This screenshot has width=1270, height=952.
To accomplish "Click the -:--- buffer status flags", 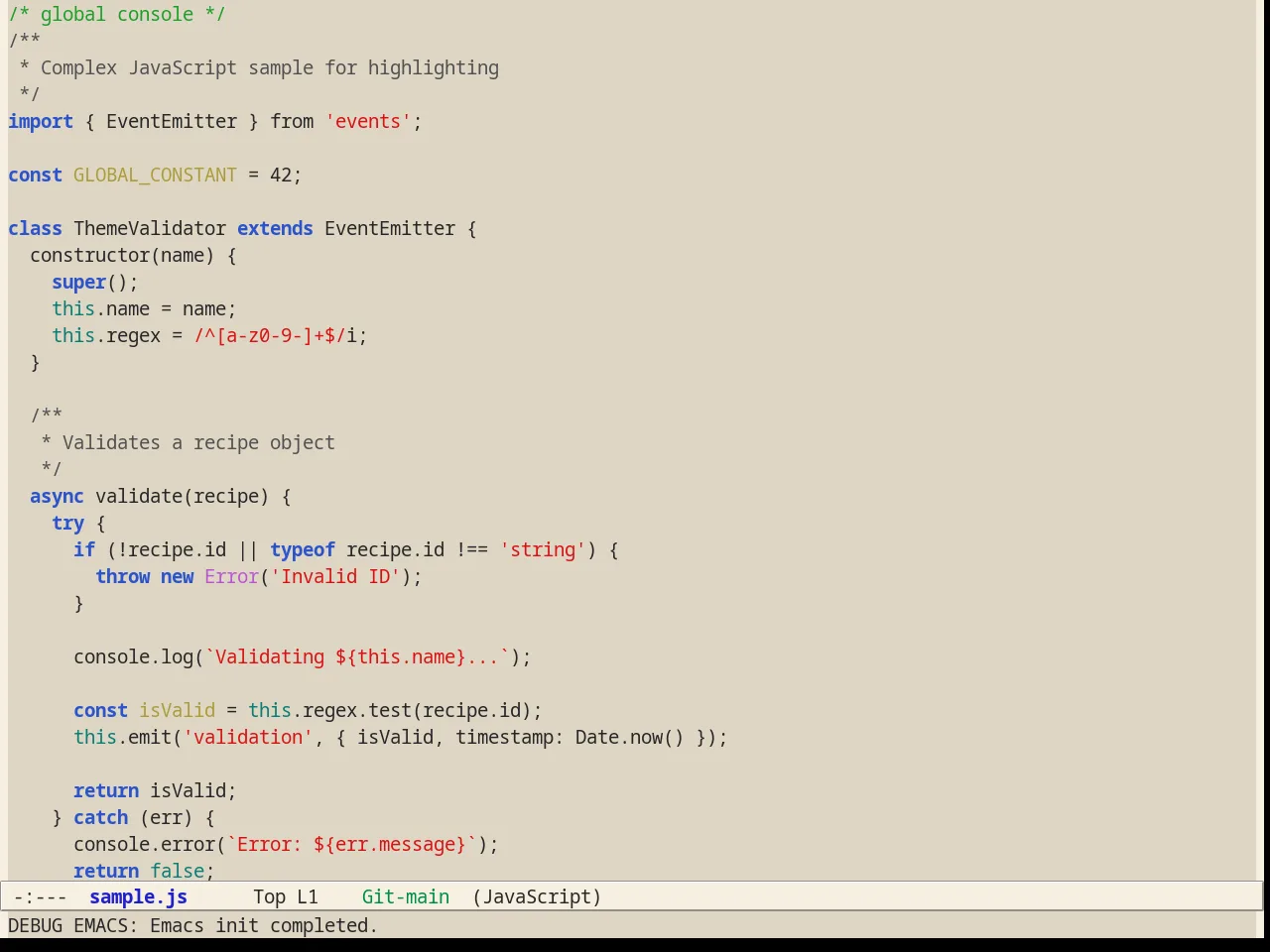I will (x=41, y=896).
